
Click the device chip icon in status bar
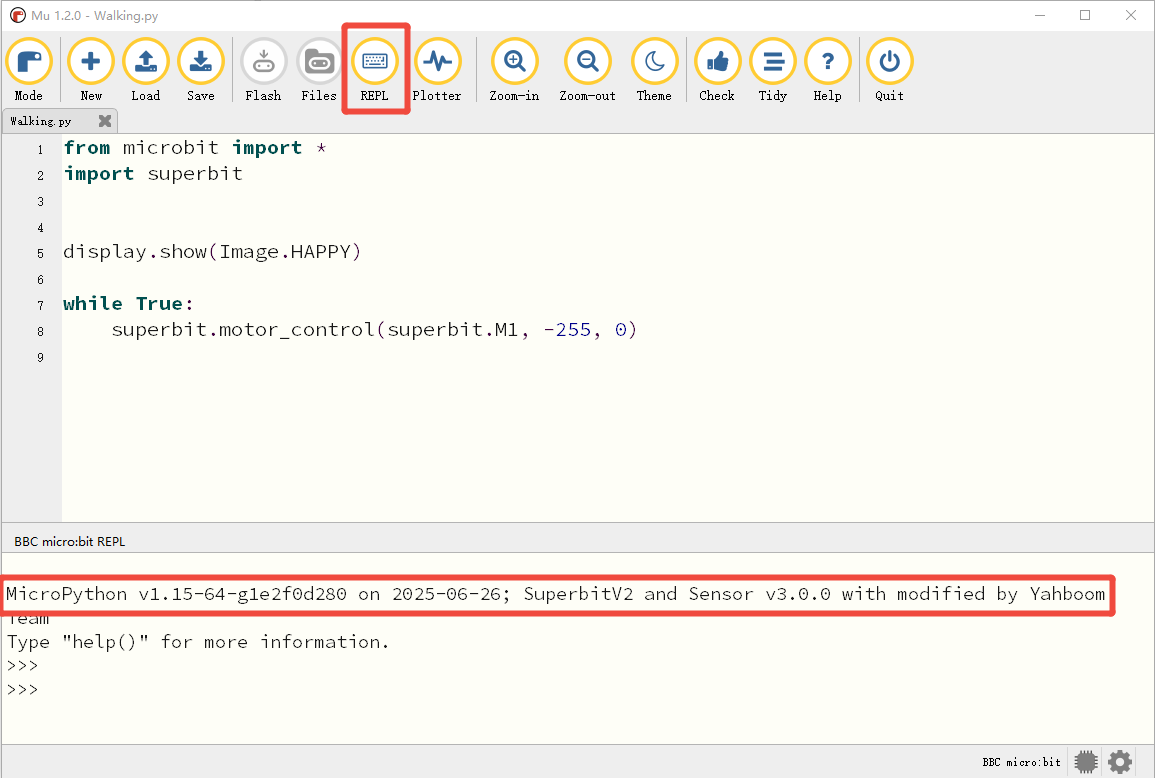pyautogui.click(x=1085, y=762)
